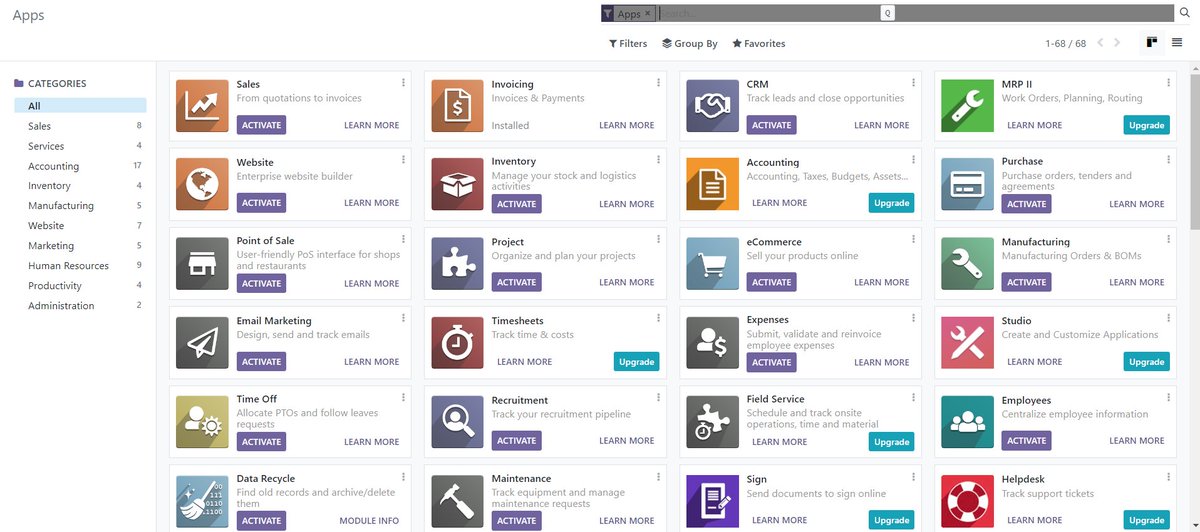The height and width of the screenshot is (532, 1200).
Task: Go to next page of apps
Action: point(1118,43)
